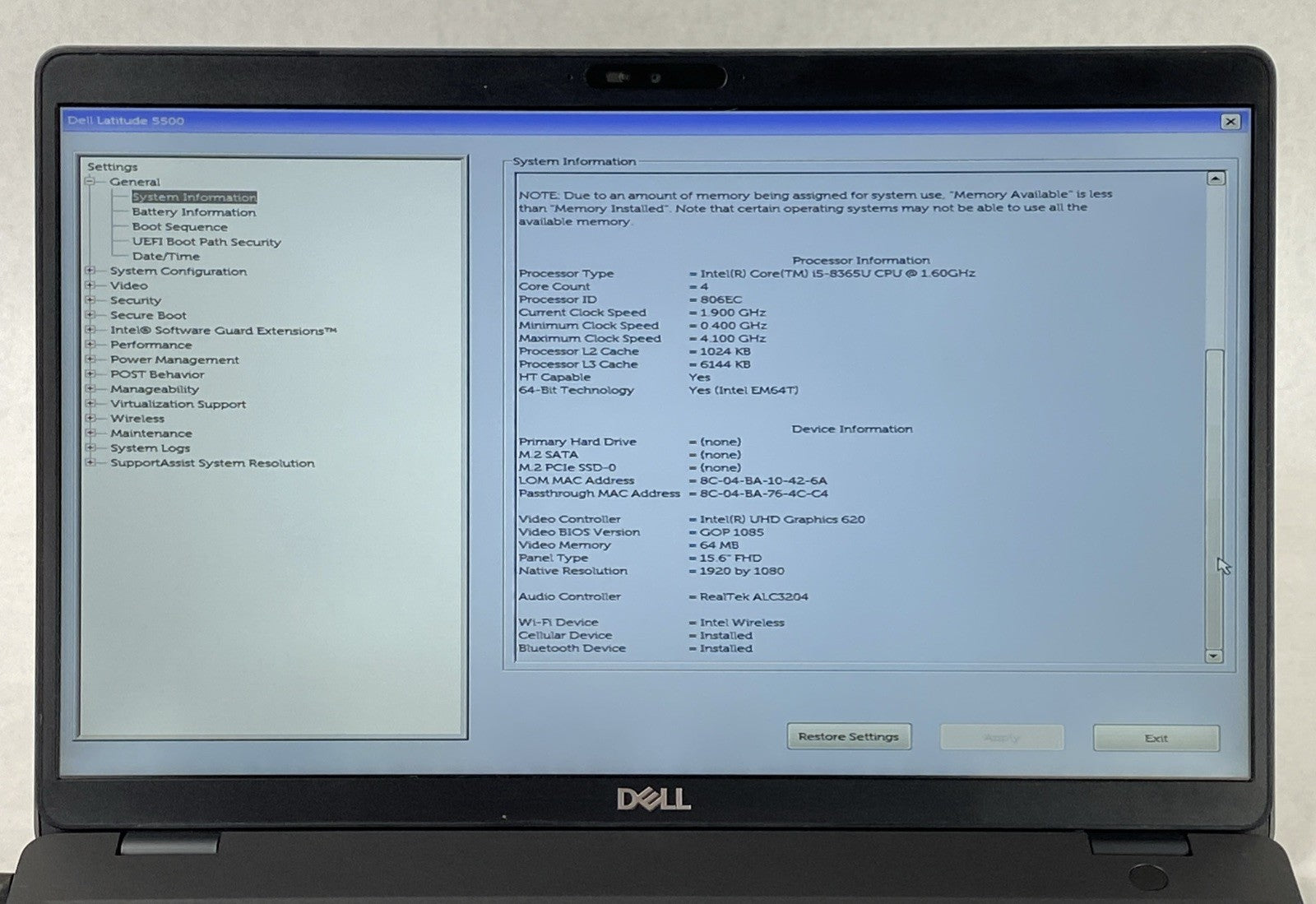Viewport: 1316px width, 904px height.
Task: Select the Video tree label
Action: [129, 285]
